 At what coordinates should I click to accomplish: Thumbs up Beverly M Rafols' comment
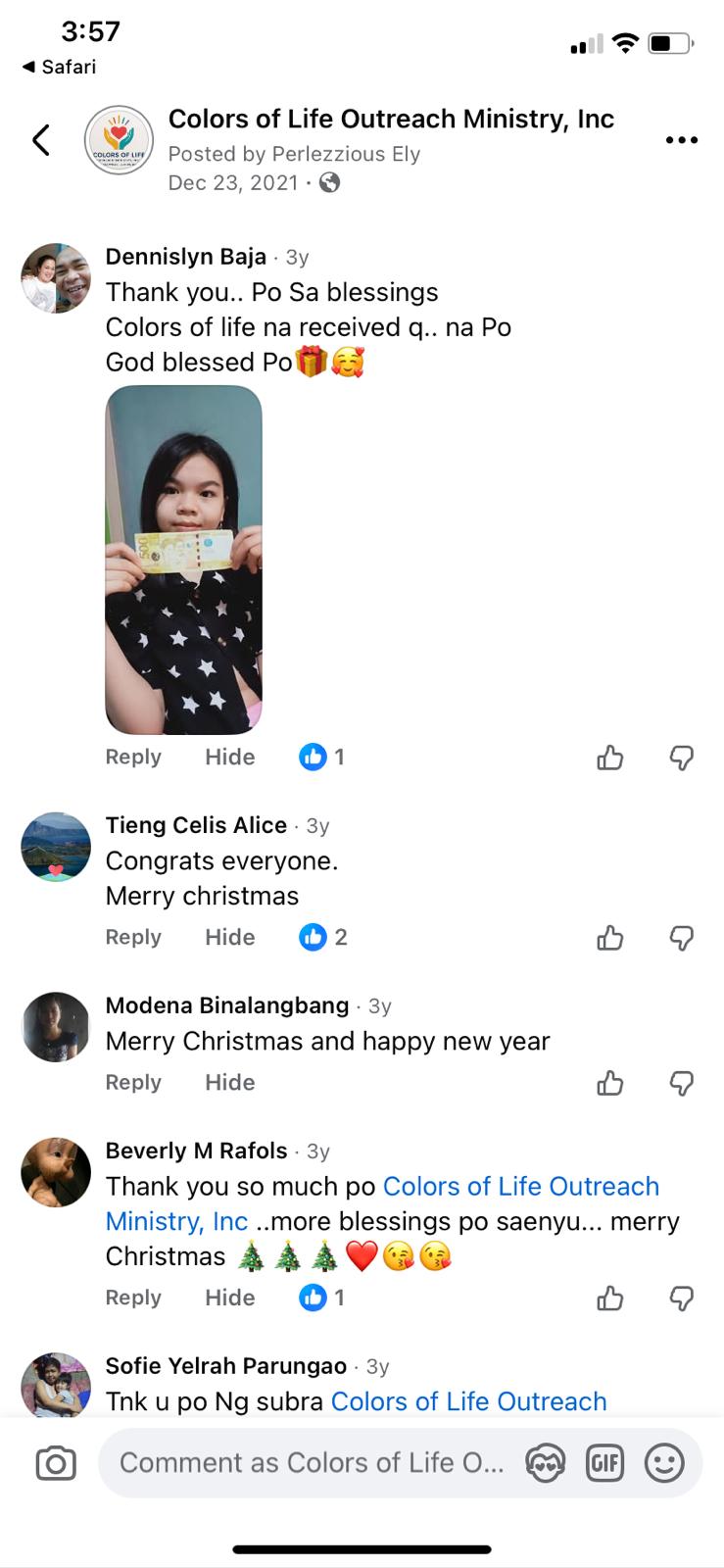click(x=610, y=1298)
